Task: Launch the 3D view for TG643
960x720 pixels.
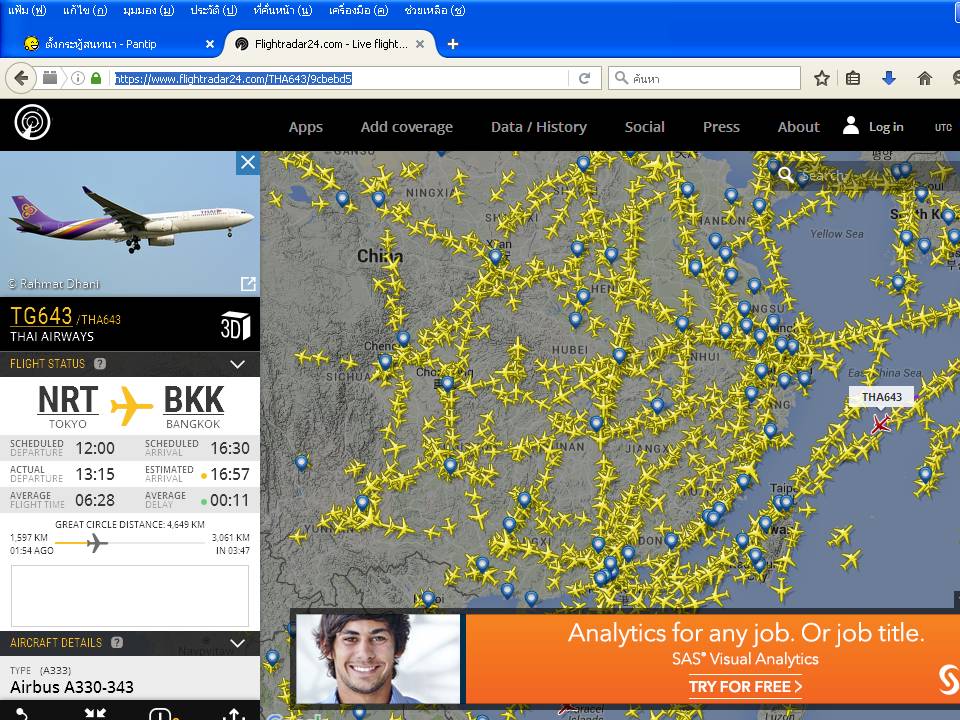Action: [x=236, y=326]
